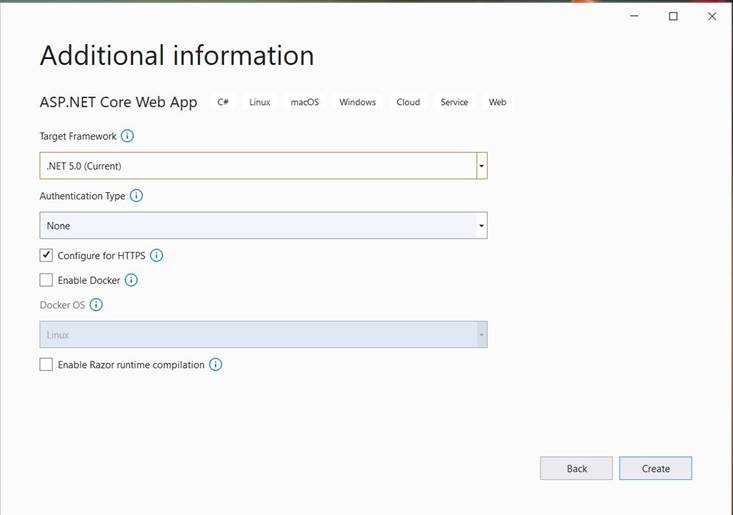Click the Target Framework info icon
733x515 pixels.
coord(127,136)
